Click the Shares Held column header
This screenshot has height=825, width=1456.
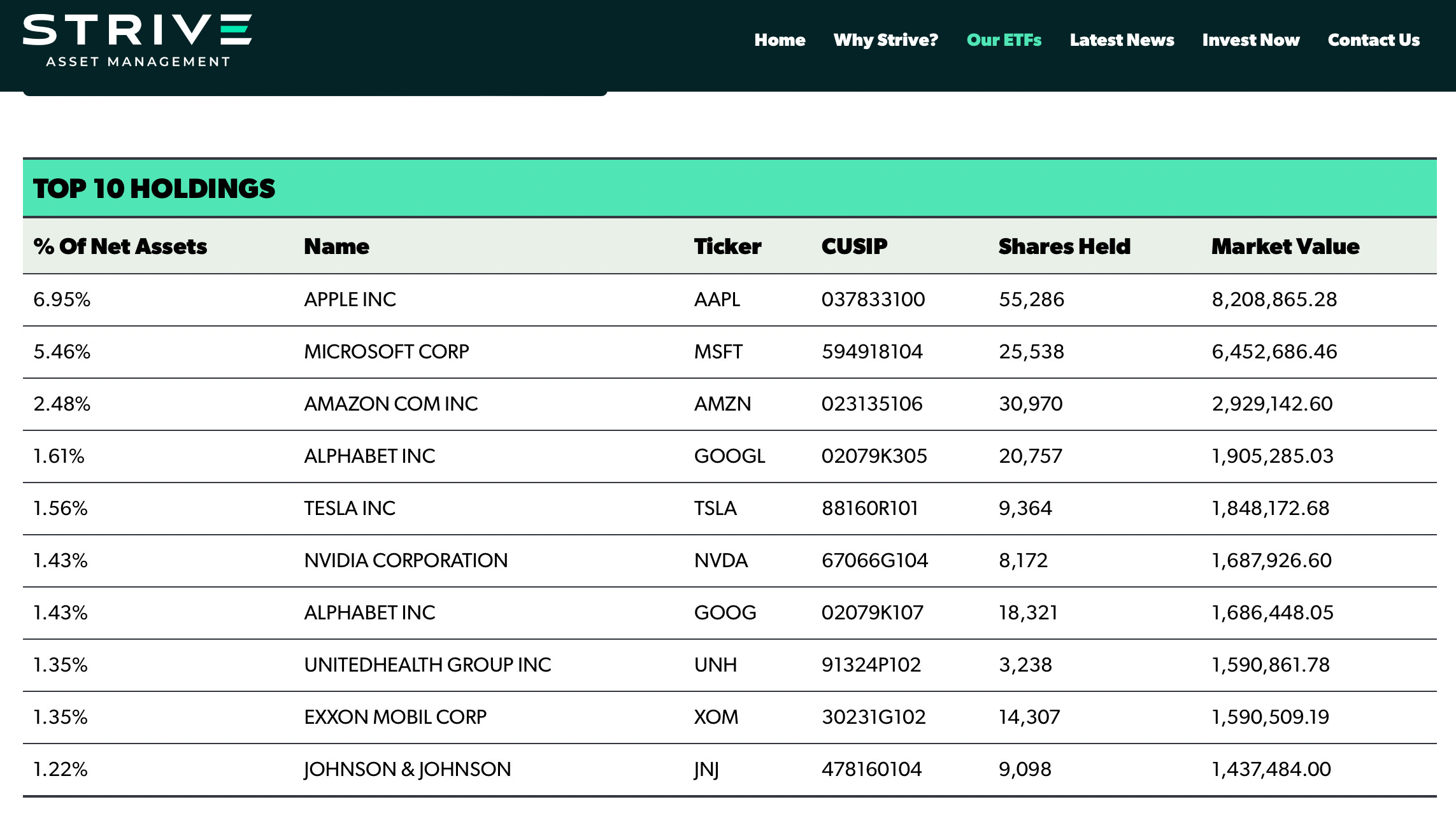click(x=1064, y=246)
